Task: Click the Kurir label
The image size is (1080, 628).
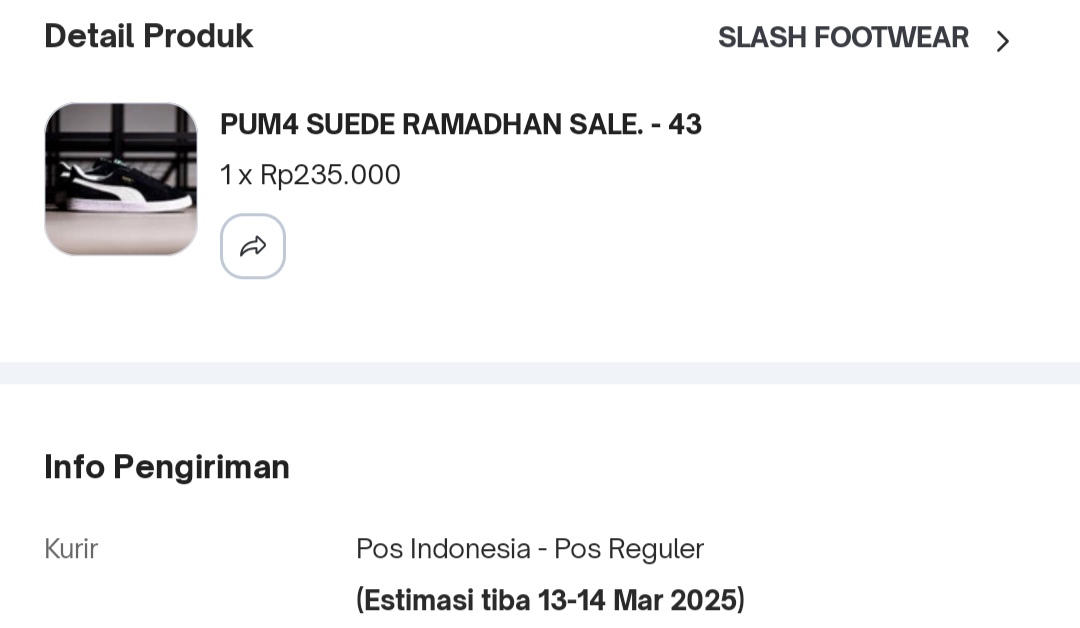Action: [71, 549]
